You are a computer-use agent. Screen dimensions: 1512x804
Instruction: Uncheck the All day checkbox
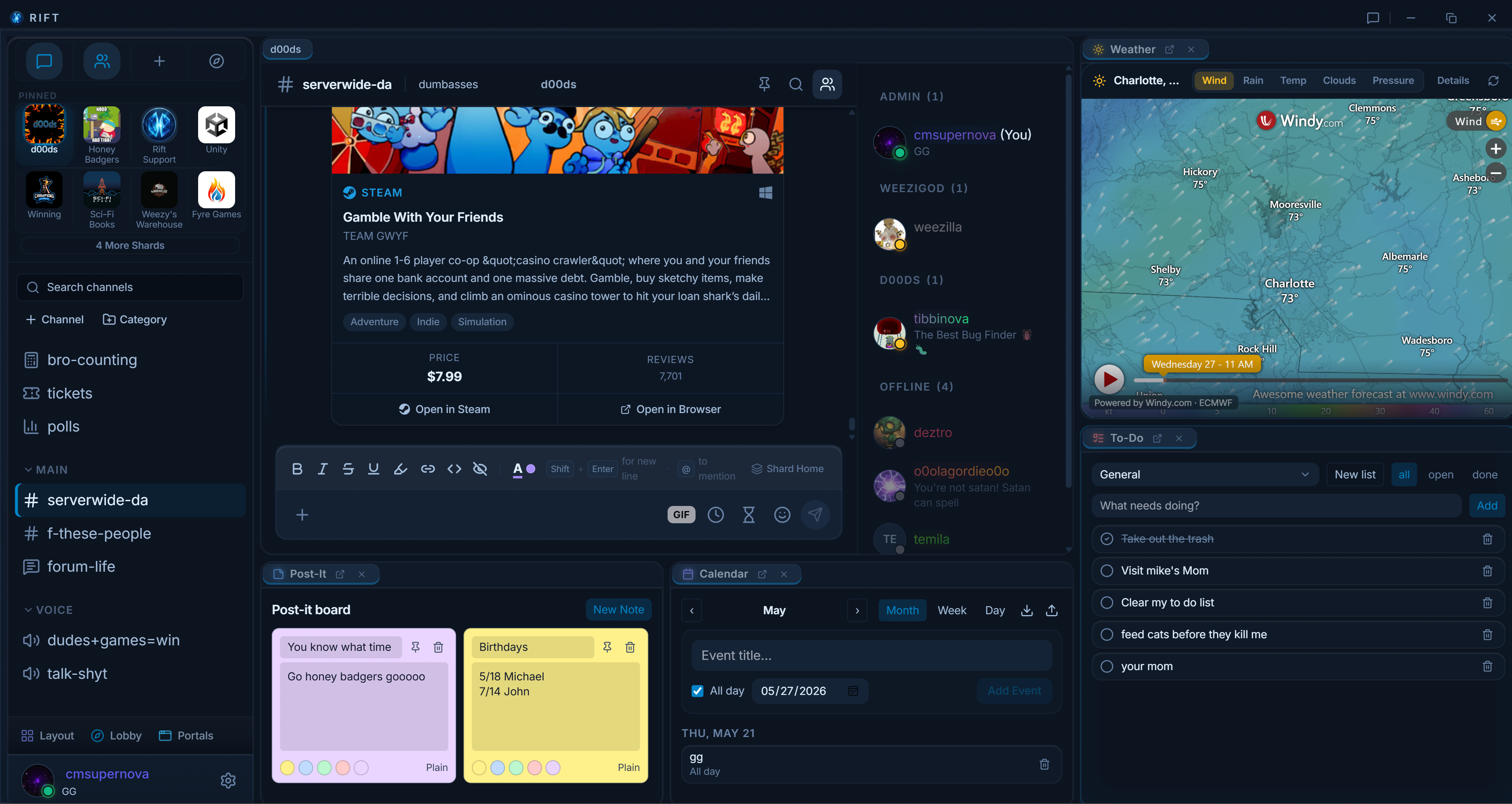pyautogui.click(x=697, y=691)
